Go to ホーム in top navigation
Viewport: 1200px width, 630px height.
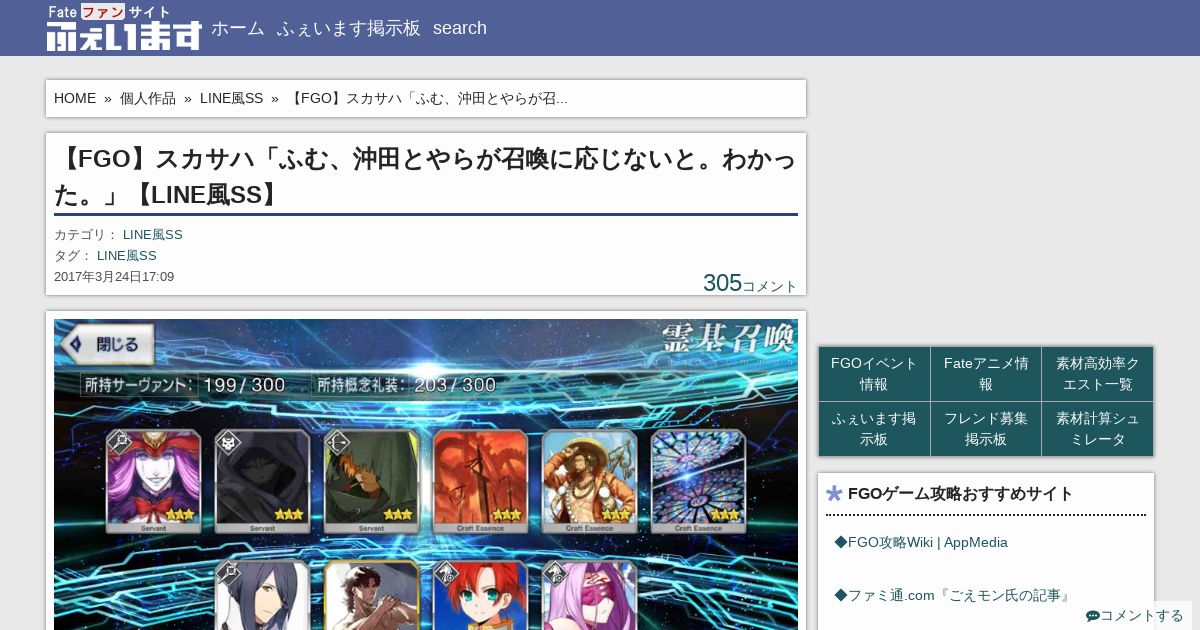pyautogui.click(x=238, y=28)
